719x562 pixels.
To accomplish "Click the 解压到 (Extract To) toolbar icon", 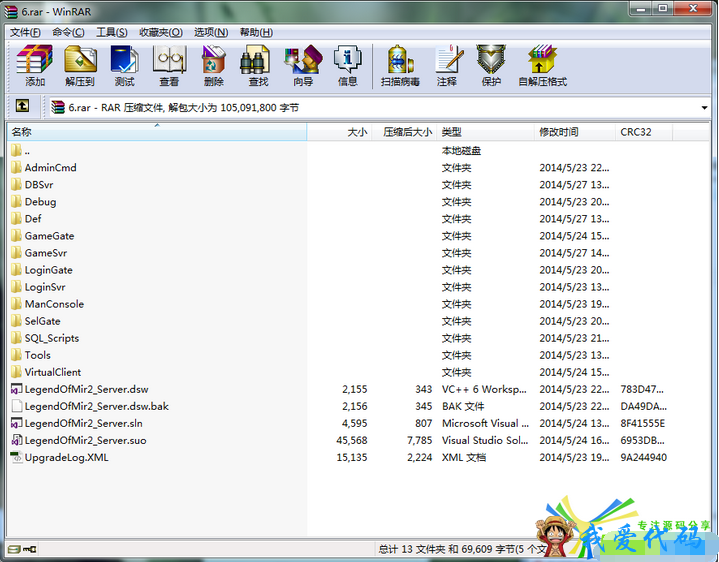I will click(80, 59).
